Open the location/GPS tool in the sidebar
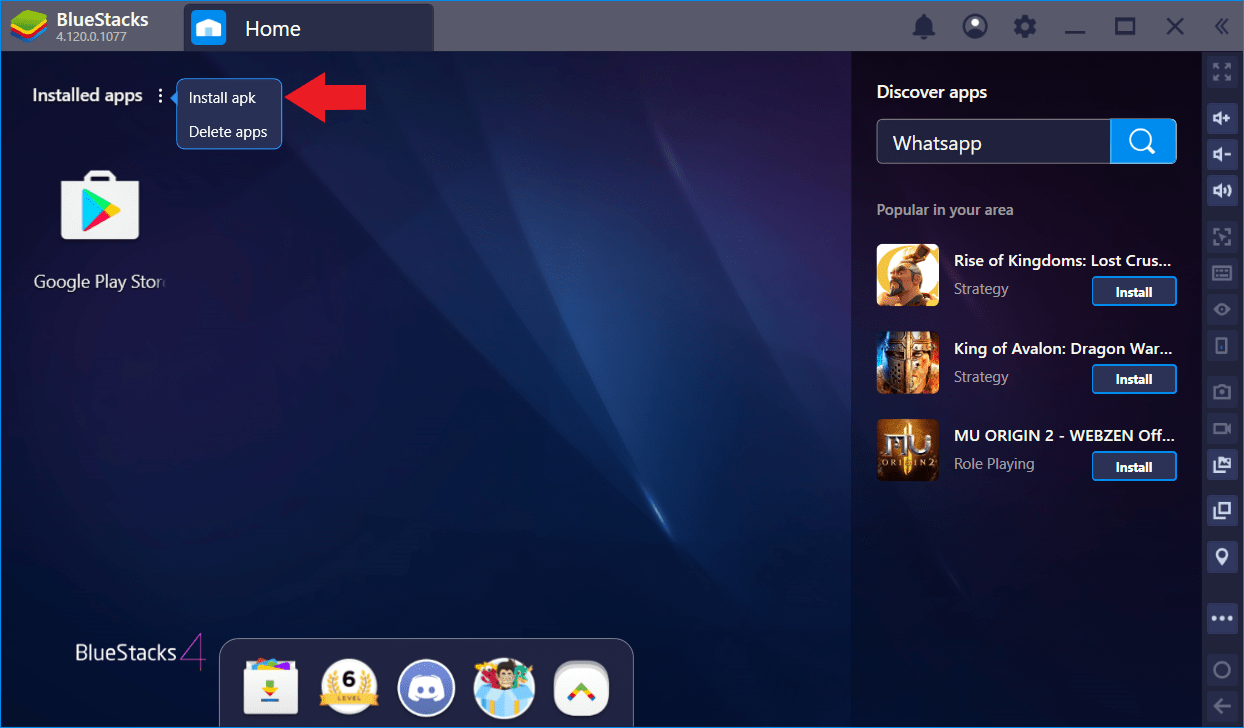Viewport: 1244px width, 728px height. (1221, 556)
